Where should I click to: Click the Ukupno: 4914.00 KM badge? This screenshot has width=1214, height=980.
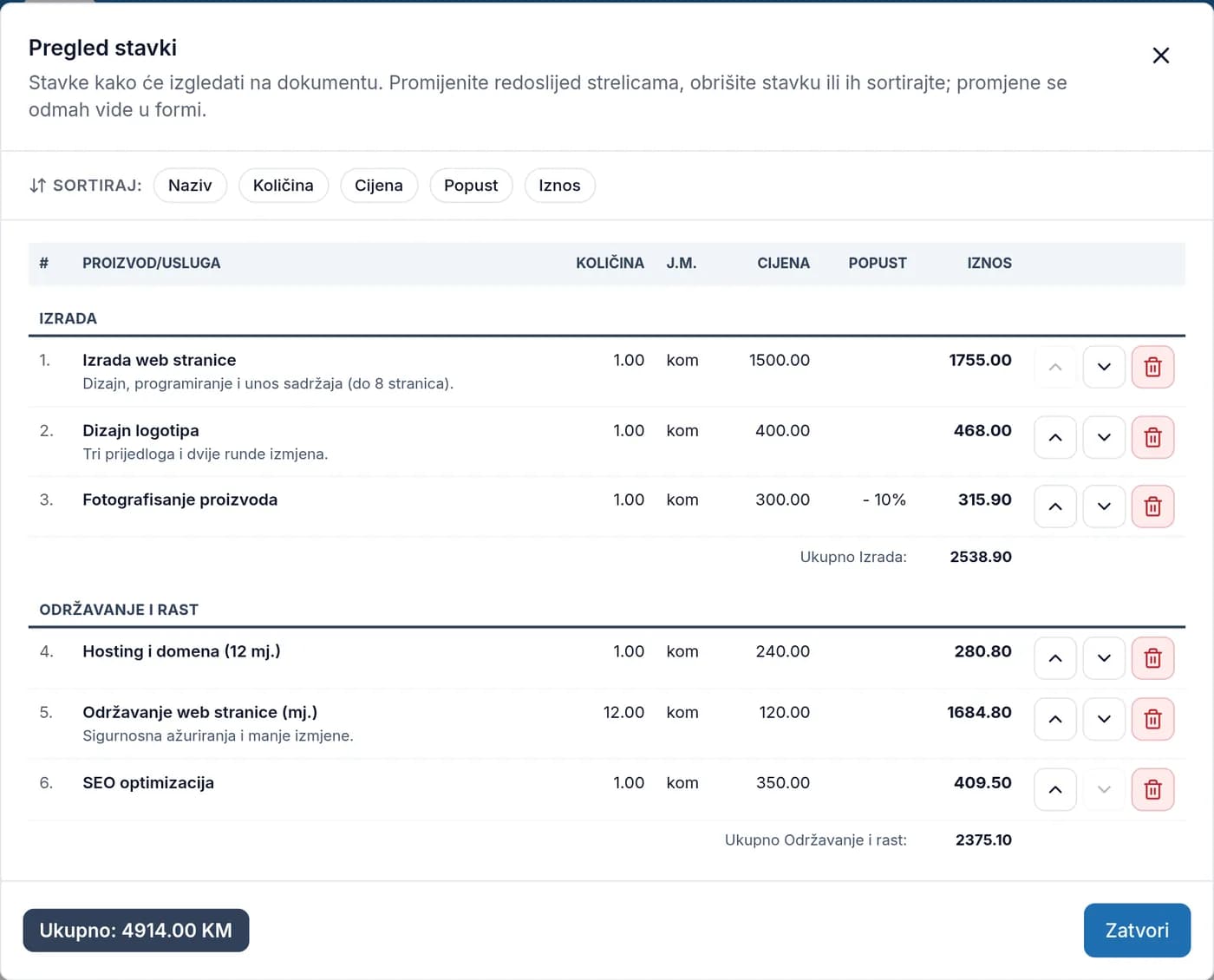136,931
